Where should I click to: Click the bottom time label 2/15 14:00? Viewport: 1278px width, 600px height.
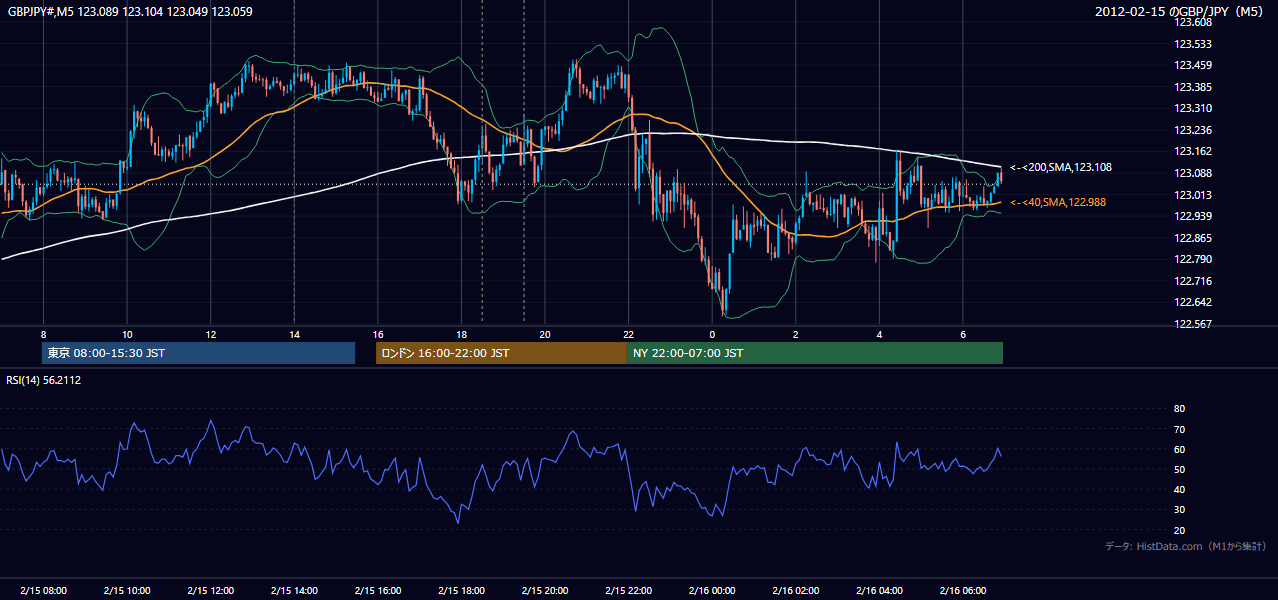(x=294, y=590)
